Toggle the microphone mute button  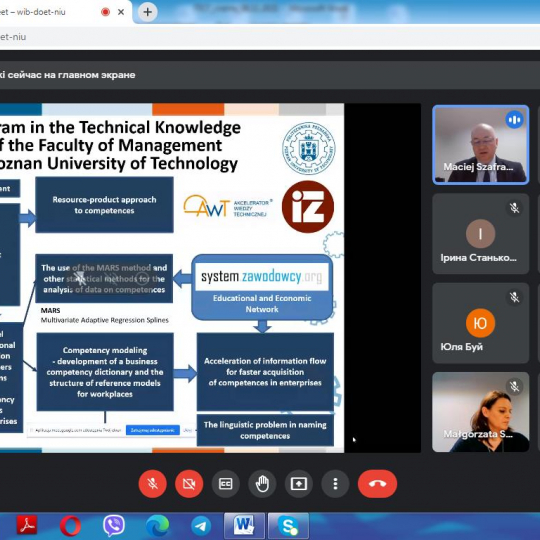point(153,484)
